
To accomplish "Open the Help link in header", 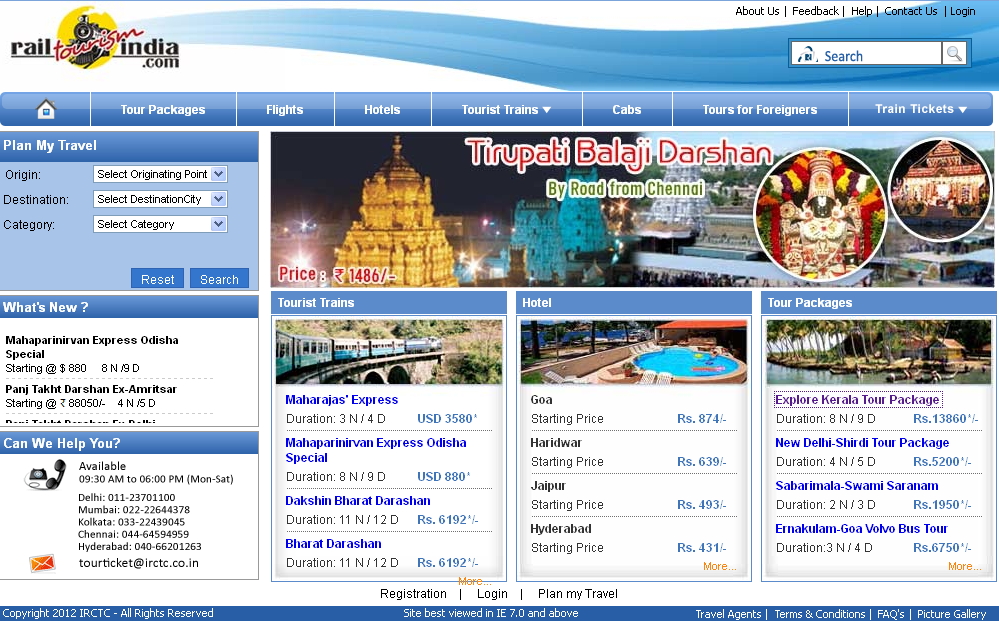I will click(861, 11).
